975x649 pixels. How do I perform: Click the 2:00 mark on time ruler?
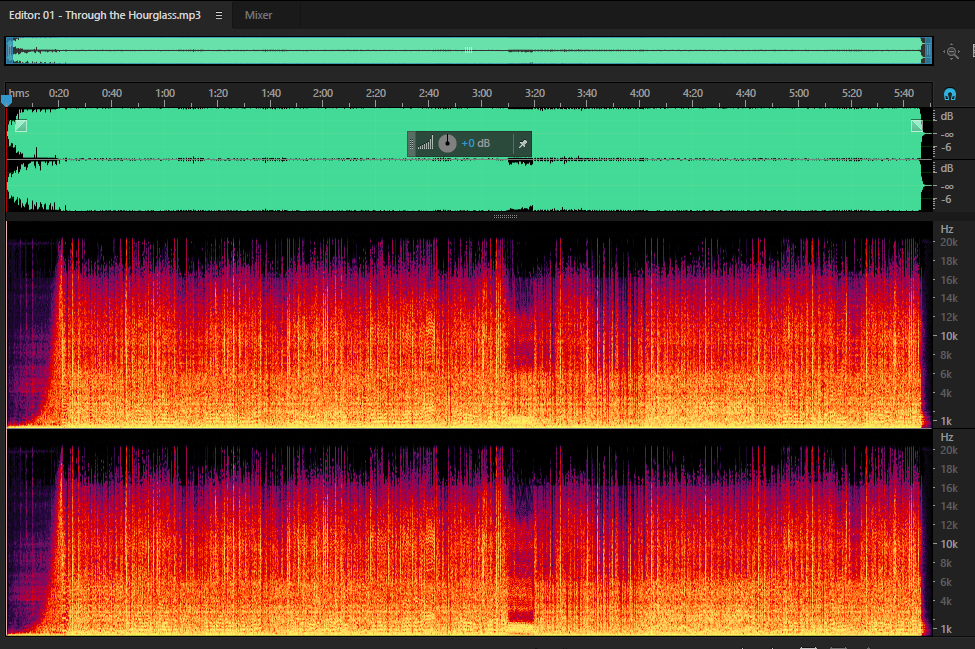click(323, 93)
